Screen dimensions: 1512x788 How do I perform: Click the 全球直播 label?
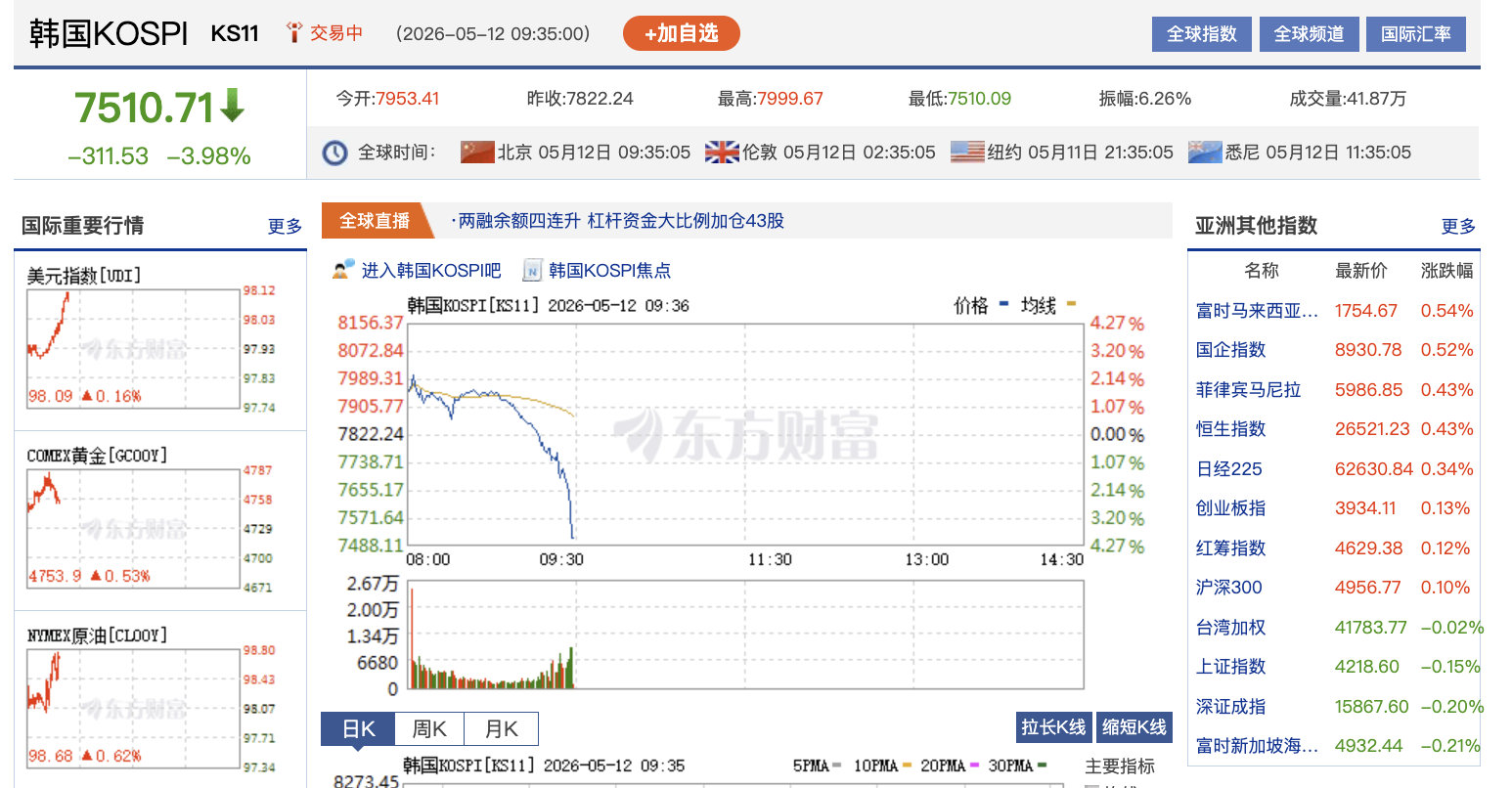click(374, 221)
